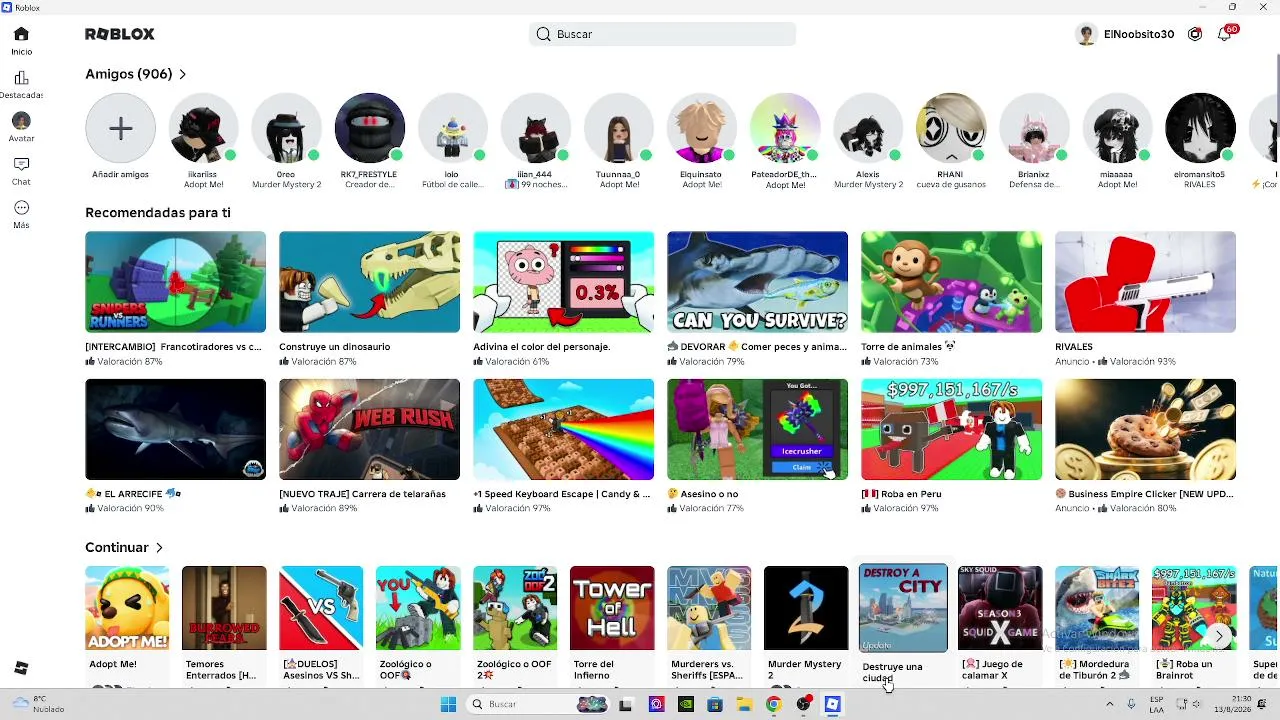Image resolution: width=1280 pixels, height=720 pixels.
Task: Open friend Brianixz avatar
Action: [1033, 128]
